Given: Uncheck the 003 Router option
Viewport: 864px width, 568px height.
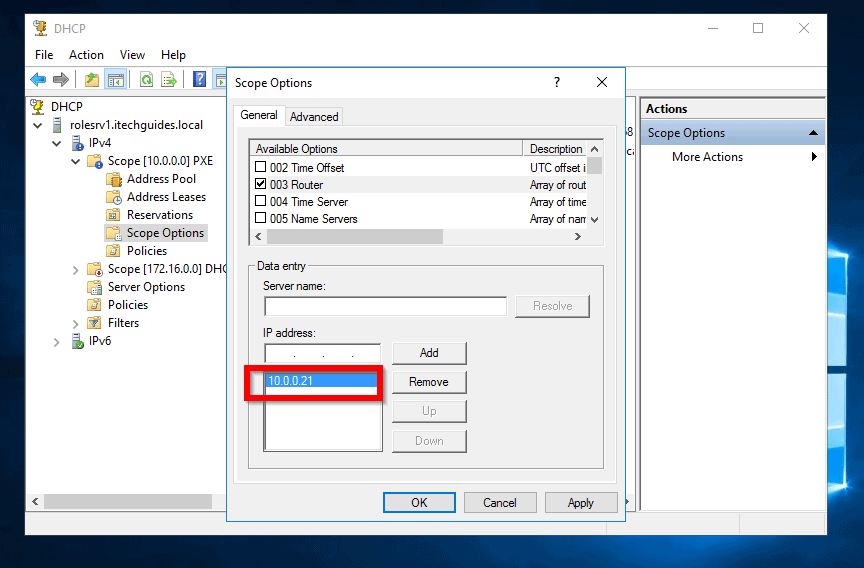Looking at the screenshot, I should pos(261,183).
